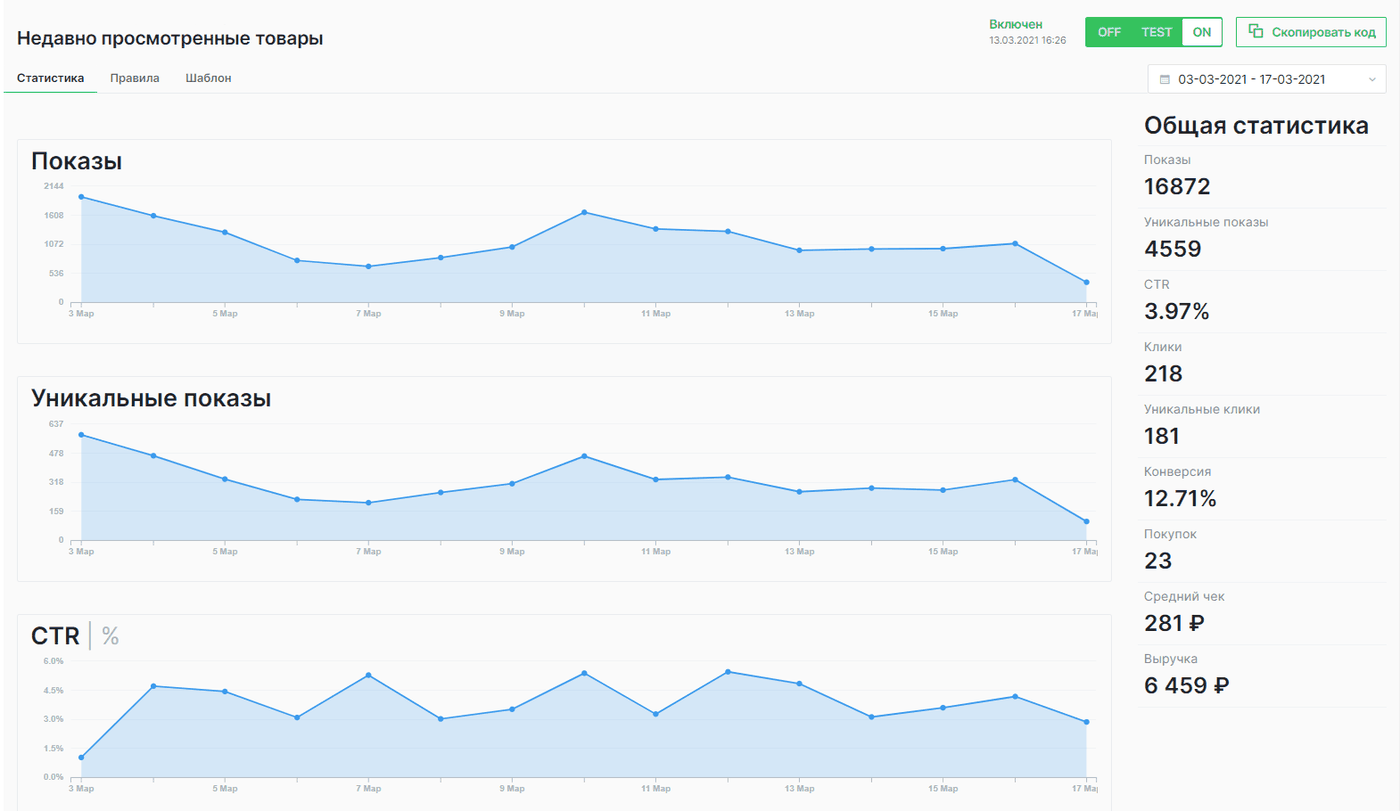1400x811 pixels.
Task: Click the Средний чек value 281 ₽
Action: 1174,623
